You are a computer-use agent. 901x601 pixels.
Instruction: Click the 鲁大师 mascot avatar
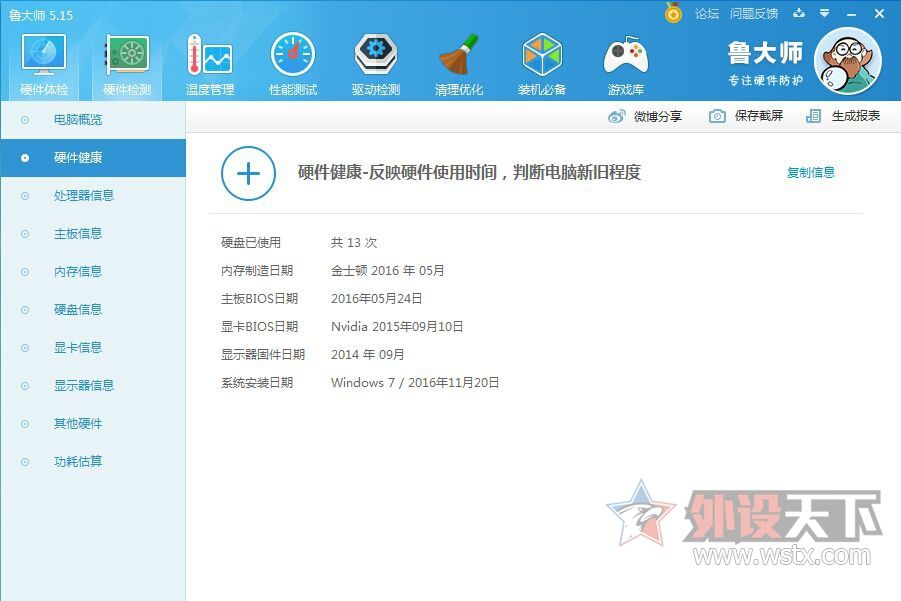849,60
